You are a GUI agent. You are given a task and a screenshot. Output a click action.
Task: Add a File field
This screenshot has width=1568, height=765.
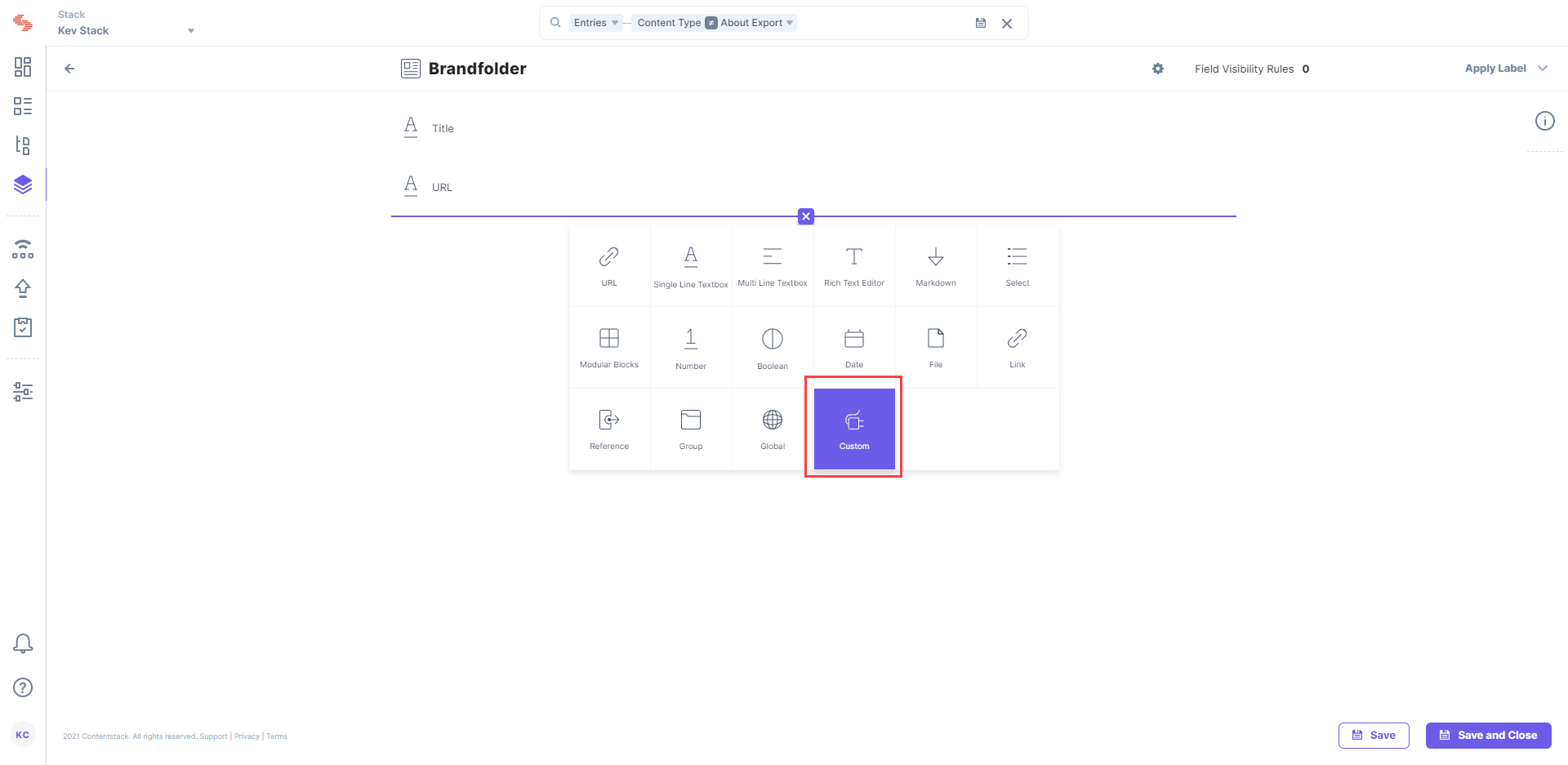(936, 348)
